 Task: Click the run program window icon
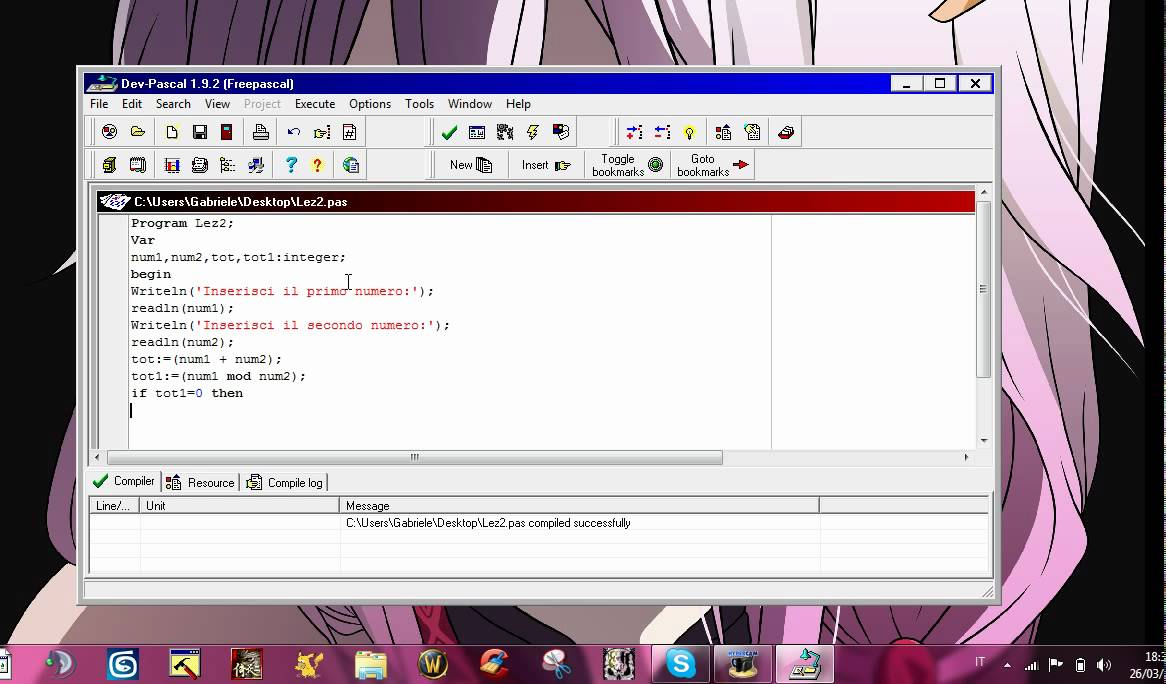[x=477, y=132]
